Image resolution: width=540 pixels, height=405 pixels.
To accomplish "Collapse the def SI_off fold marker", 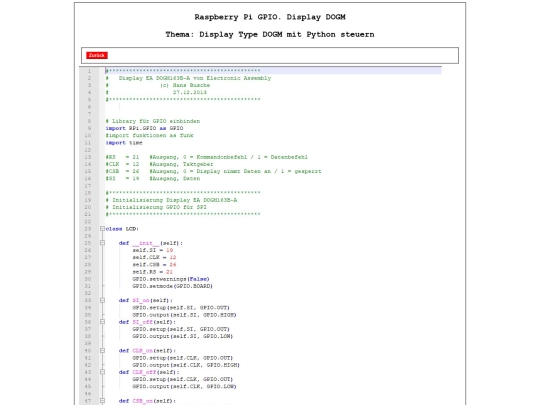I will (102, 322).
